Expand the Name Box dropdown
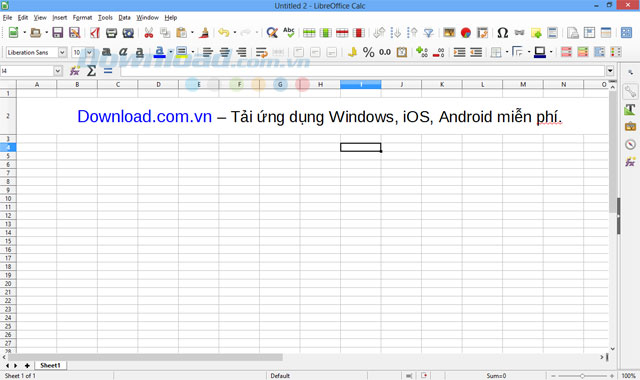 [58, 71]
